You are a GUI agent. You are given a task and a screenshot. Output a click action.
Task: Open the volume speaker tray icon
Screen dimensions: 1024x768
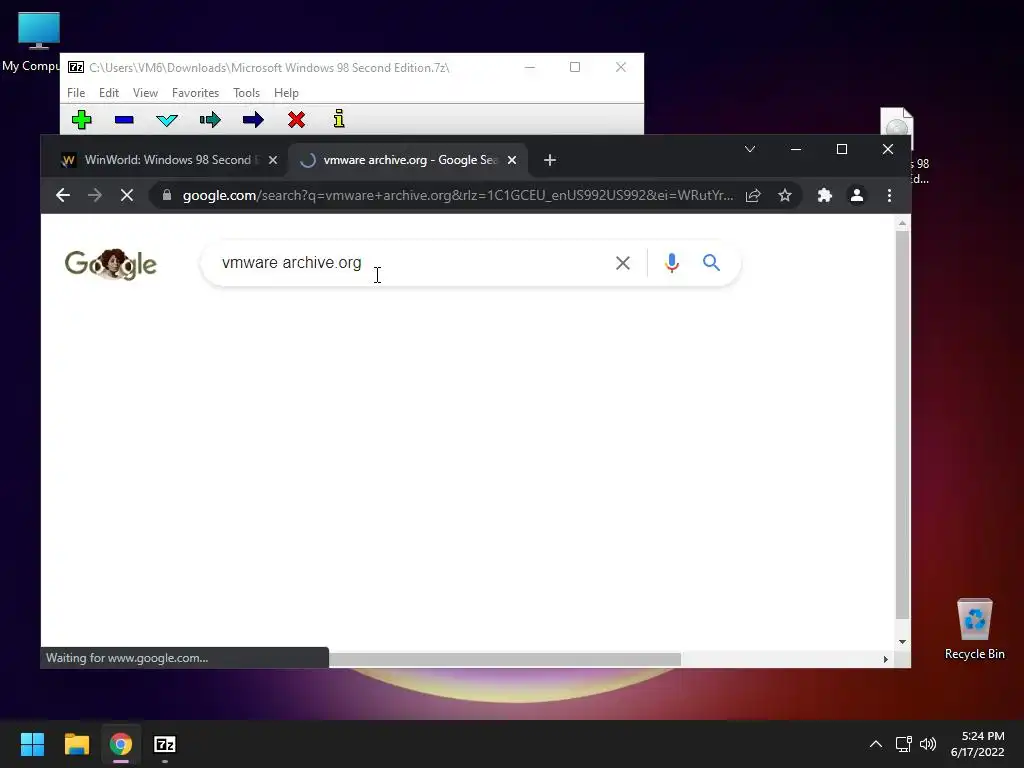click(927, 744)
